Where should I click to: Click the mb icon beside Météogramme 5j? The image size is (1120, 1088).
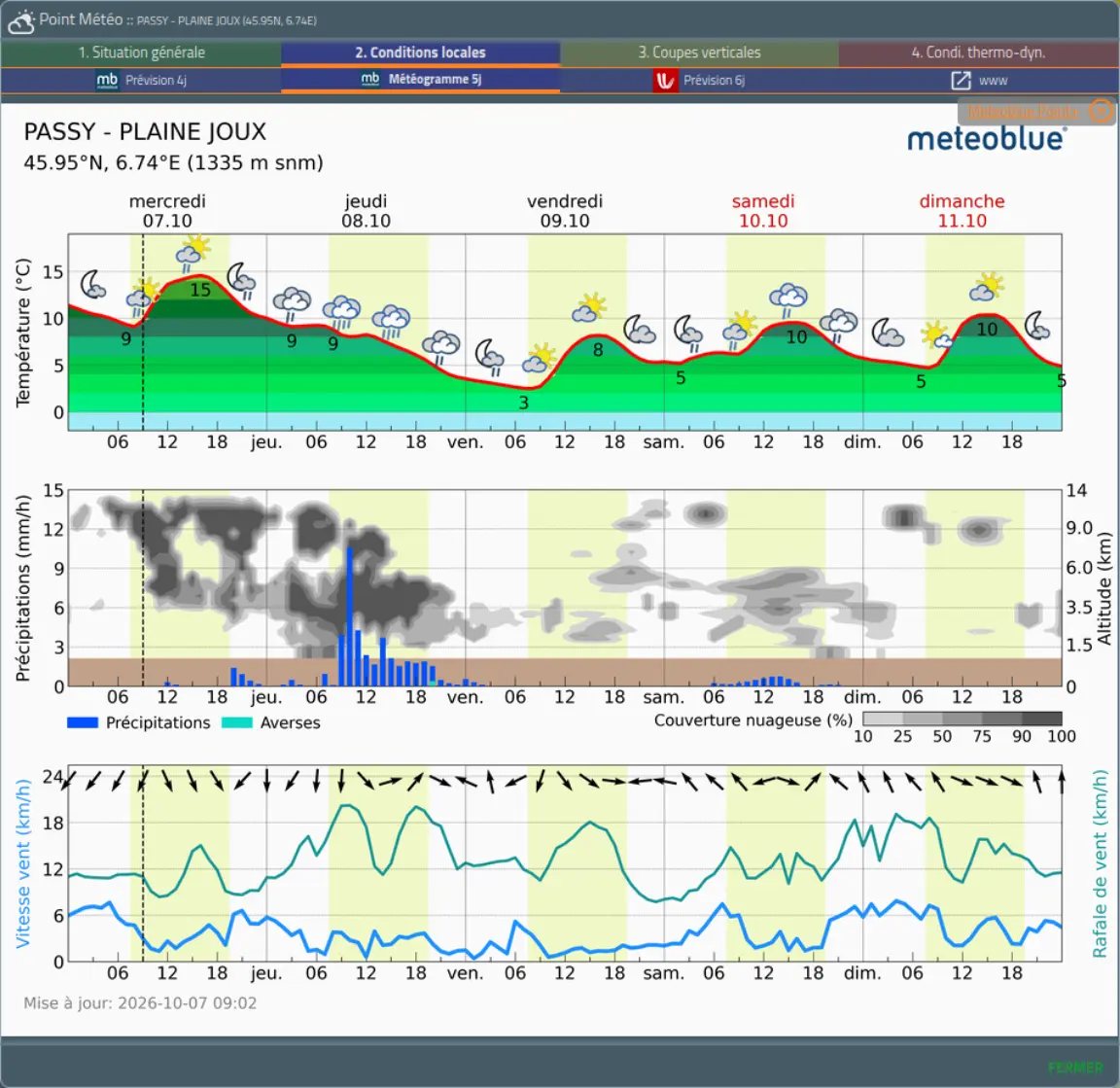[370, 80]
